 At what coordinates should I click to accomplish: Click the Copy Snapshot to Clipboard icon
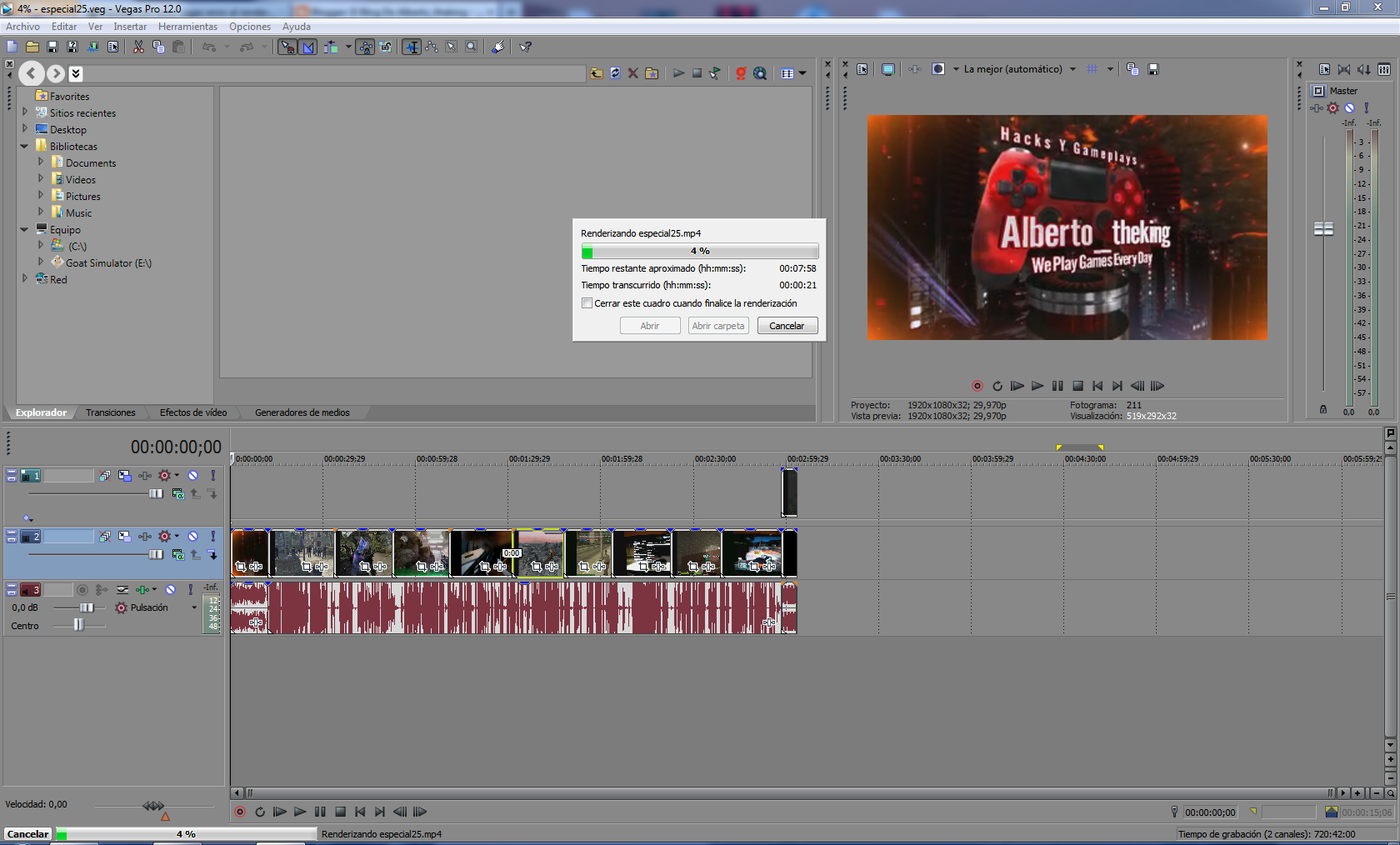1132,69
